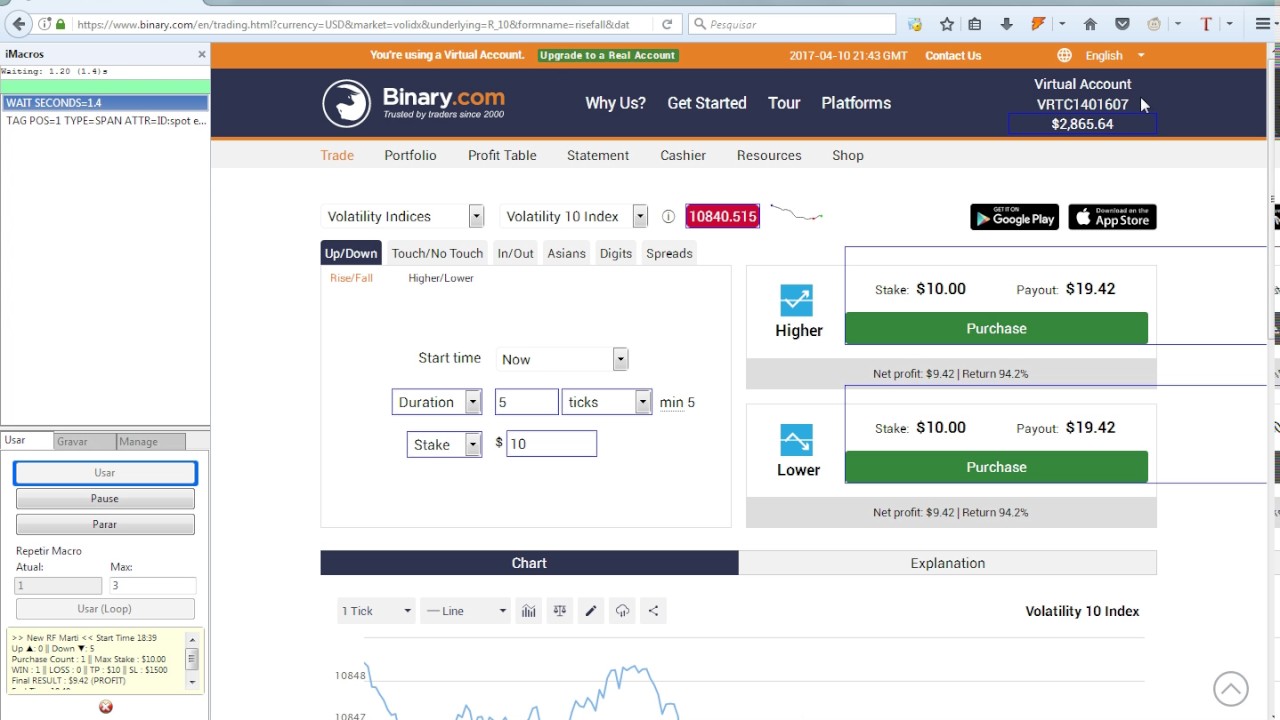Open the Portfolio menu item
The height and width of the screenshot is (720, 1280).
point(410,155)
